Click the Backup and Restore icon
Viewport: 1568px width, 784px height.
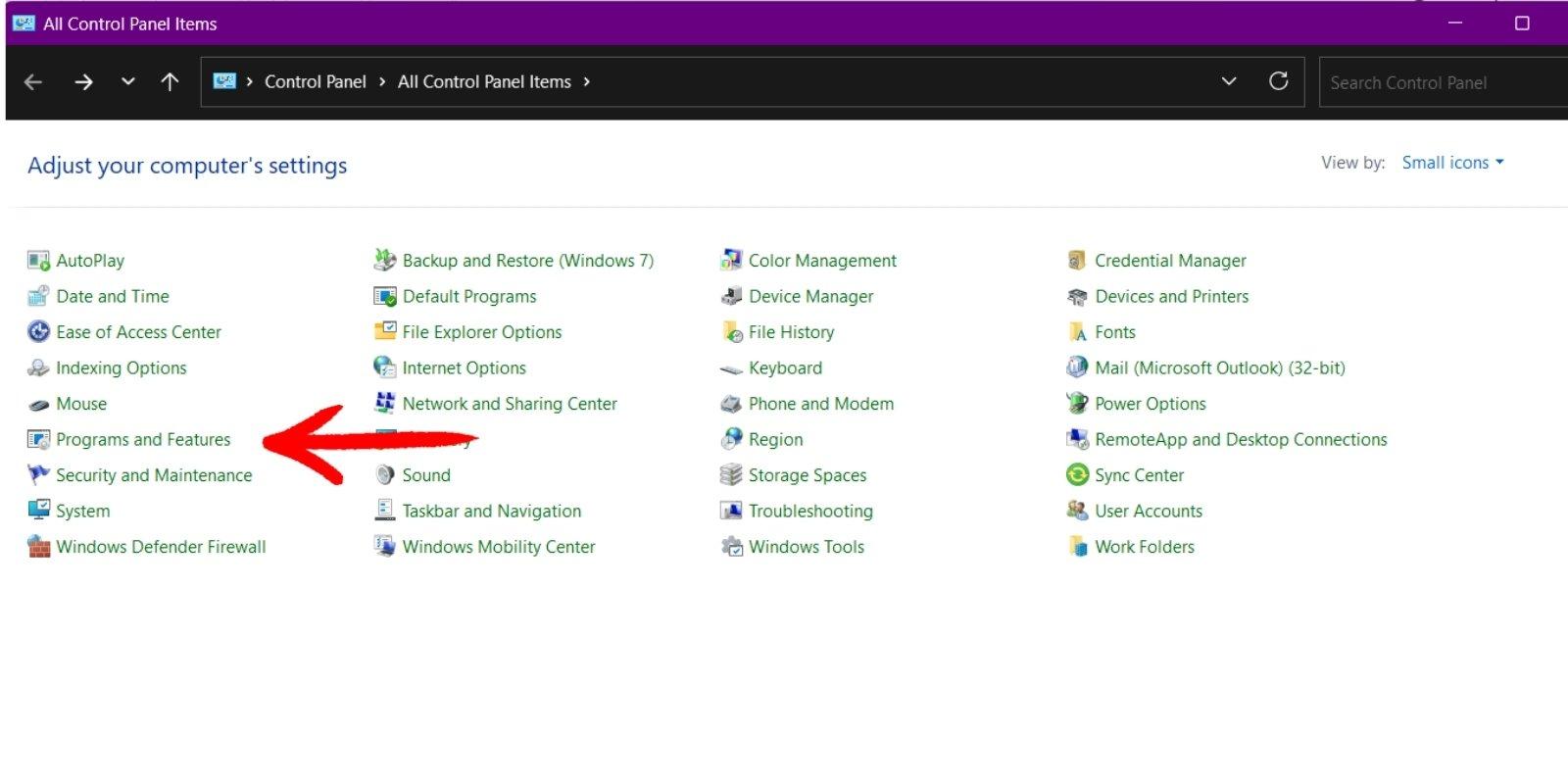point(385,261)
